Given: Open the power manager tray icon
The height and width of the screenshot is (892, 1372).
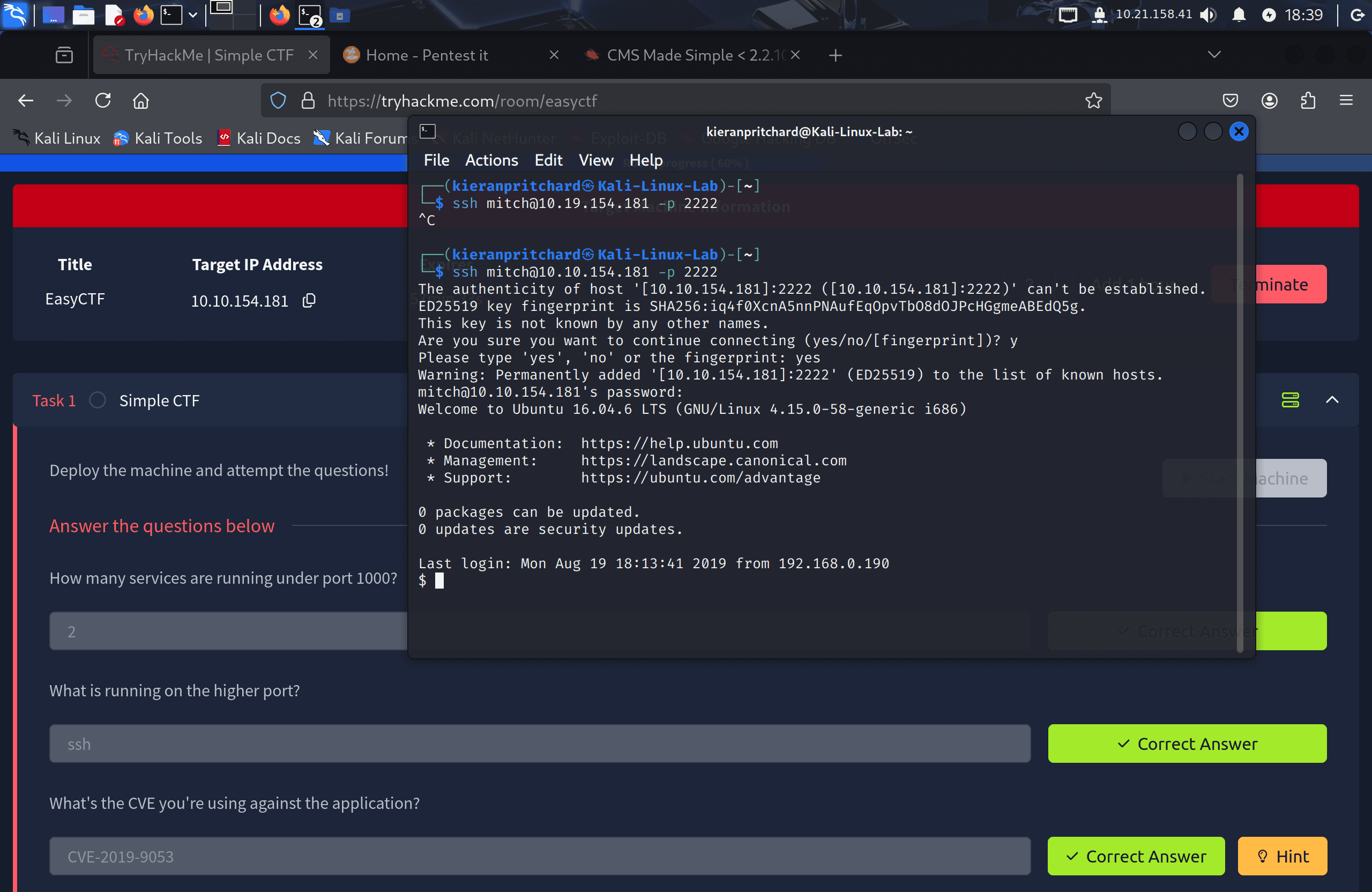Looking at the screenshot, I should click(x=1268, y=15).
